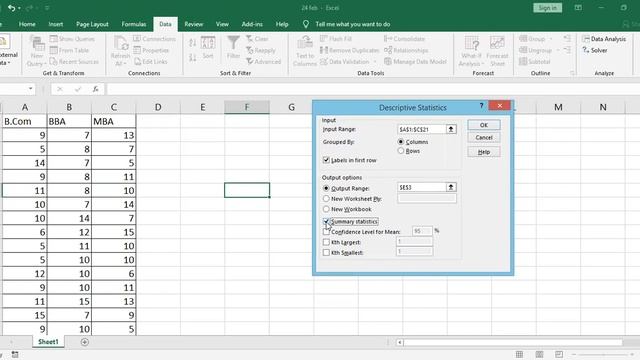Click From Table in Get & Transform

[69, 50]
